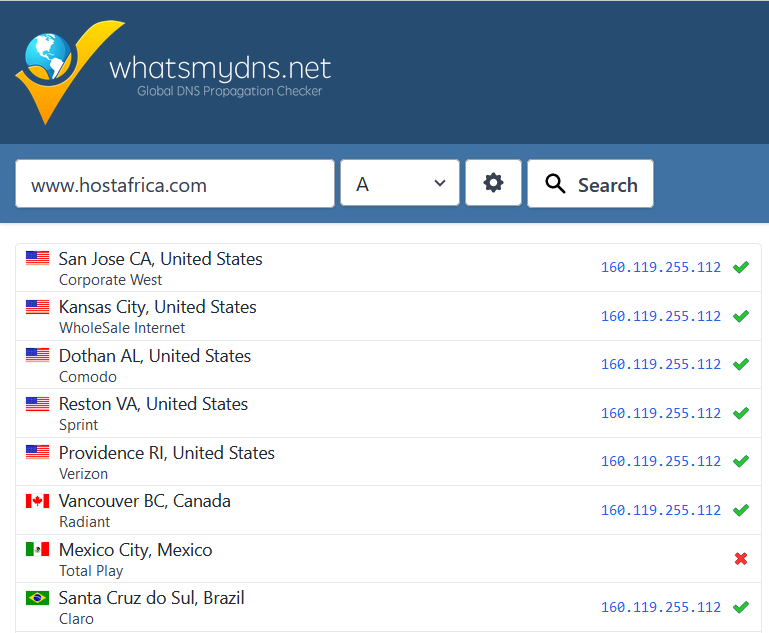
Task: Click the US flag next to Kansas City
Action: click(37, 307)
